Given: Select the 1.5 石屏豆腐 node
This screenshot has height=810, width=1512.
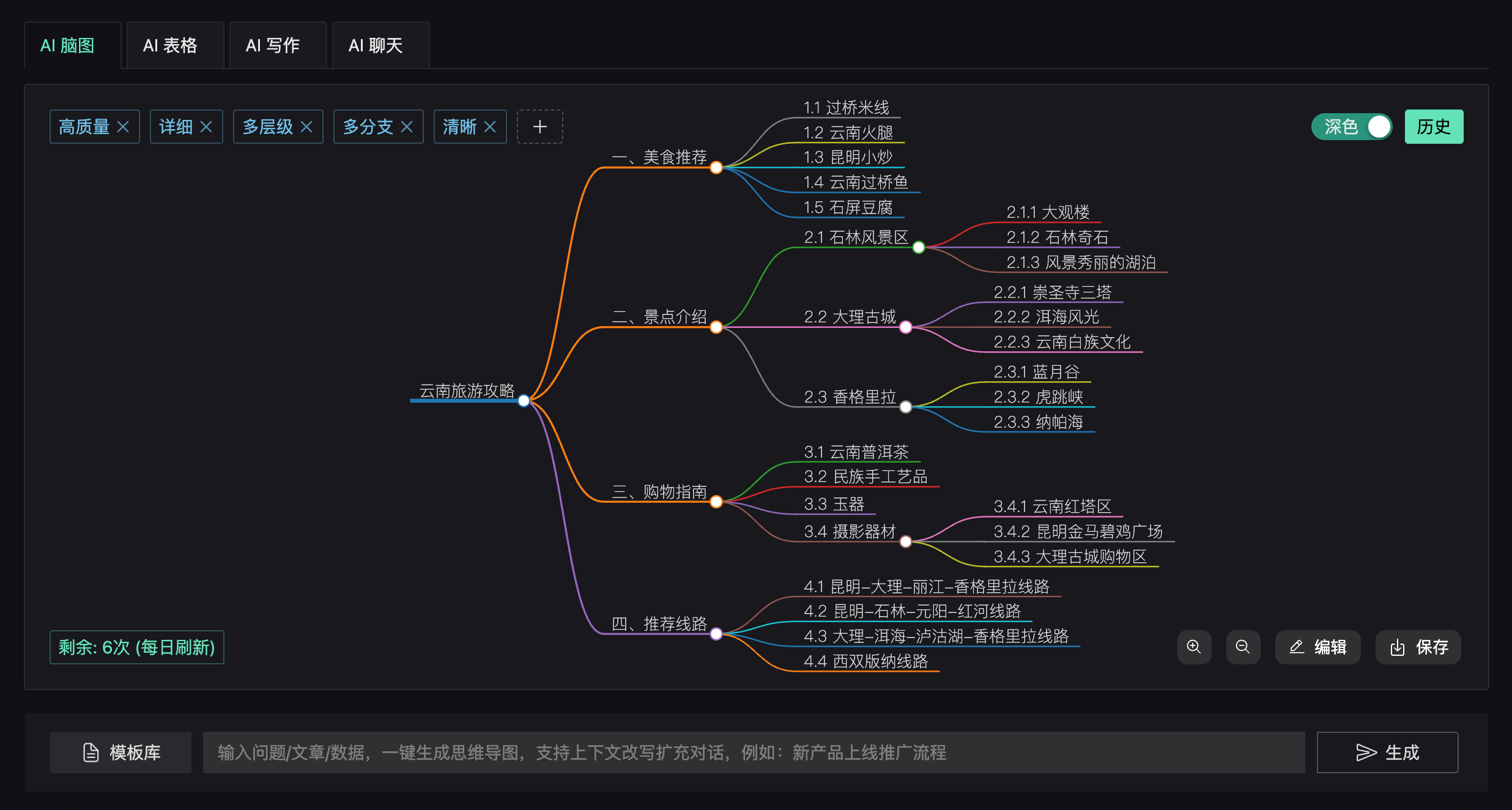Looking at the screenshot, I should 848,207.
